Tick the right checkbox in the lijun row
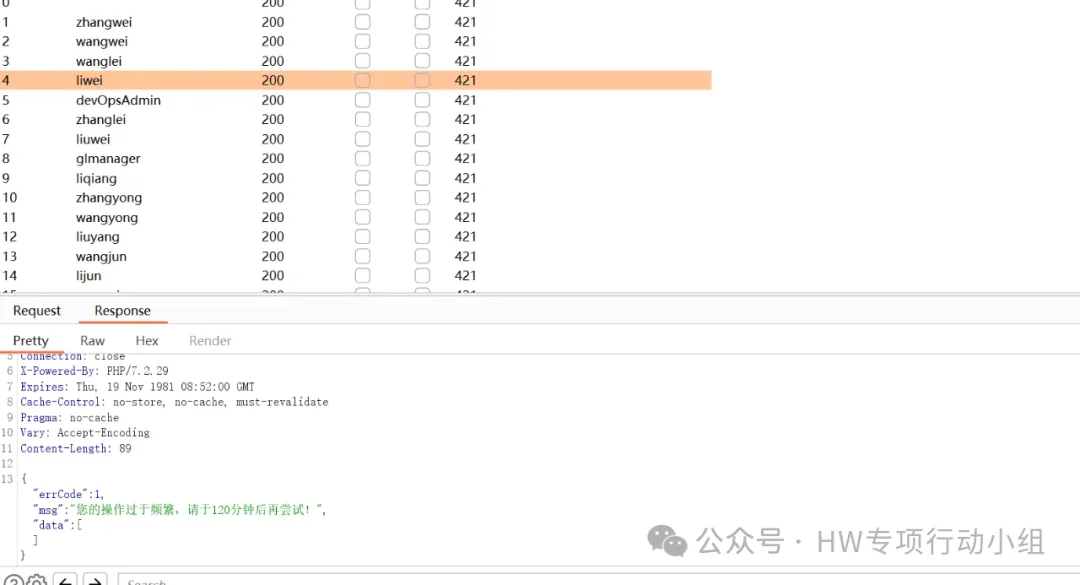Screen dimensions: 1080x585 (422, 276)
